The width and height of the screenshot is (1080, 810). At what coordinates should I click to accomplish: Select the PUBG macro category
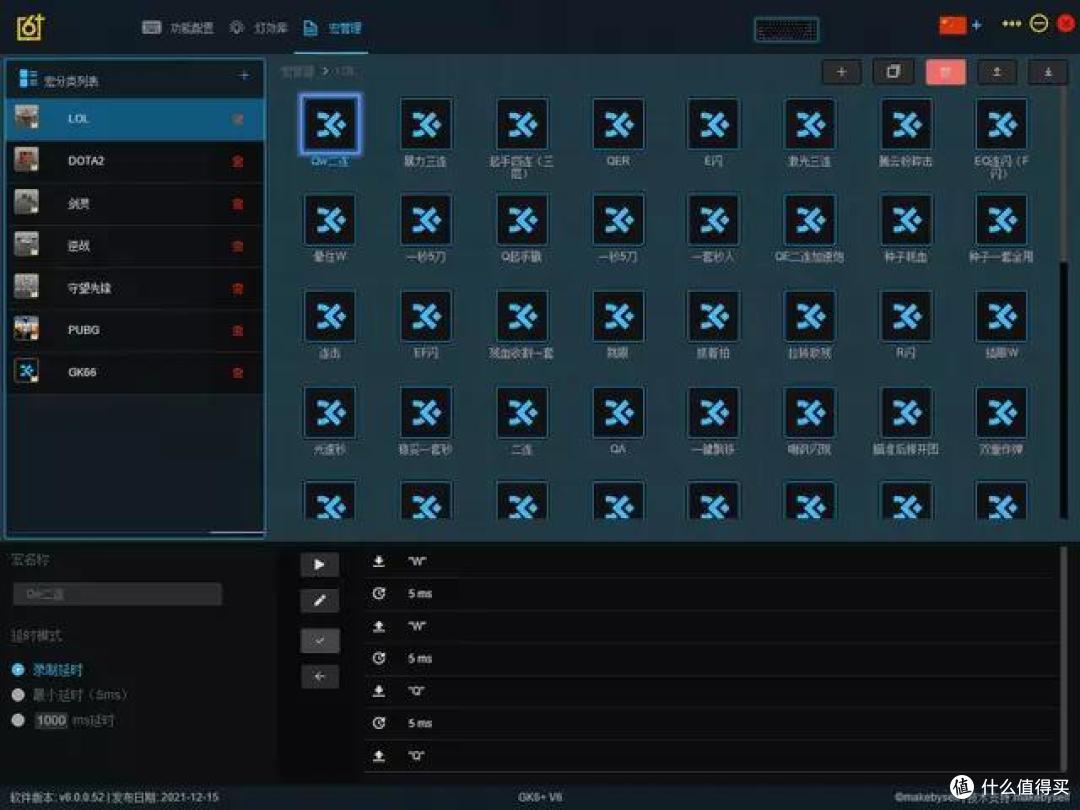tap(135, 330)
